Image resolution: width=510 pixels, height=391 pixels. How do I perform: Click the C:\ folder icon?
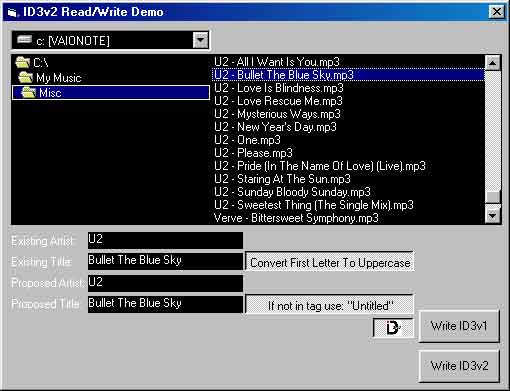pyautogui.click(x=23, y=62)
